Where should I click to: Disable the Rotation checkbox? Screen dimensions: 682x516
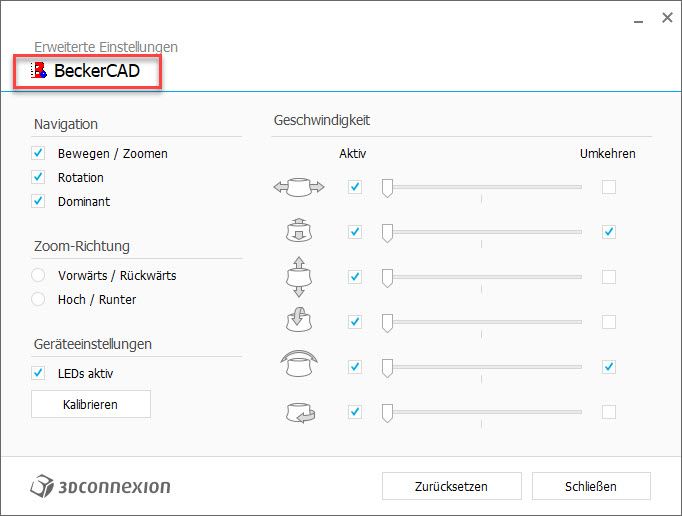pos(38,177)
